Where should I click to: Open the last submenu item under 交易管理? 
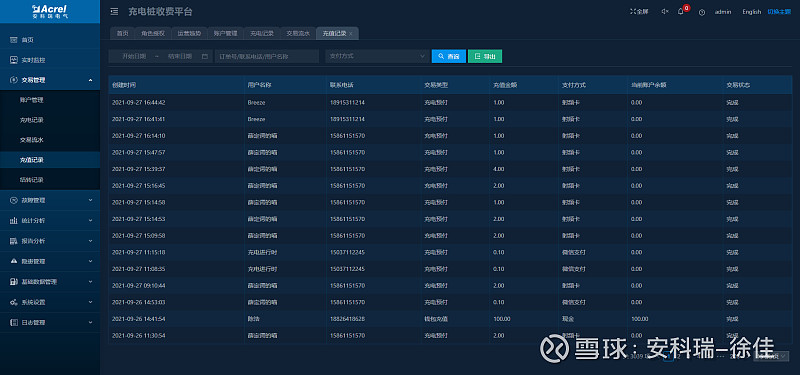32,180
